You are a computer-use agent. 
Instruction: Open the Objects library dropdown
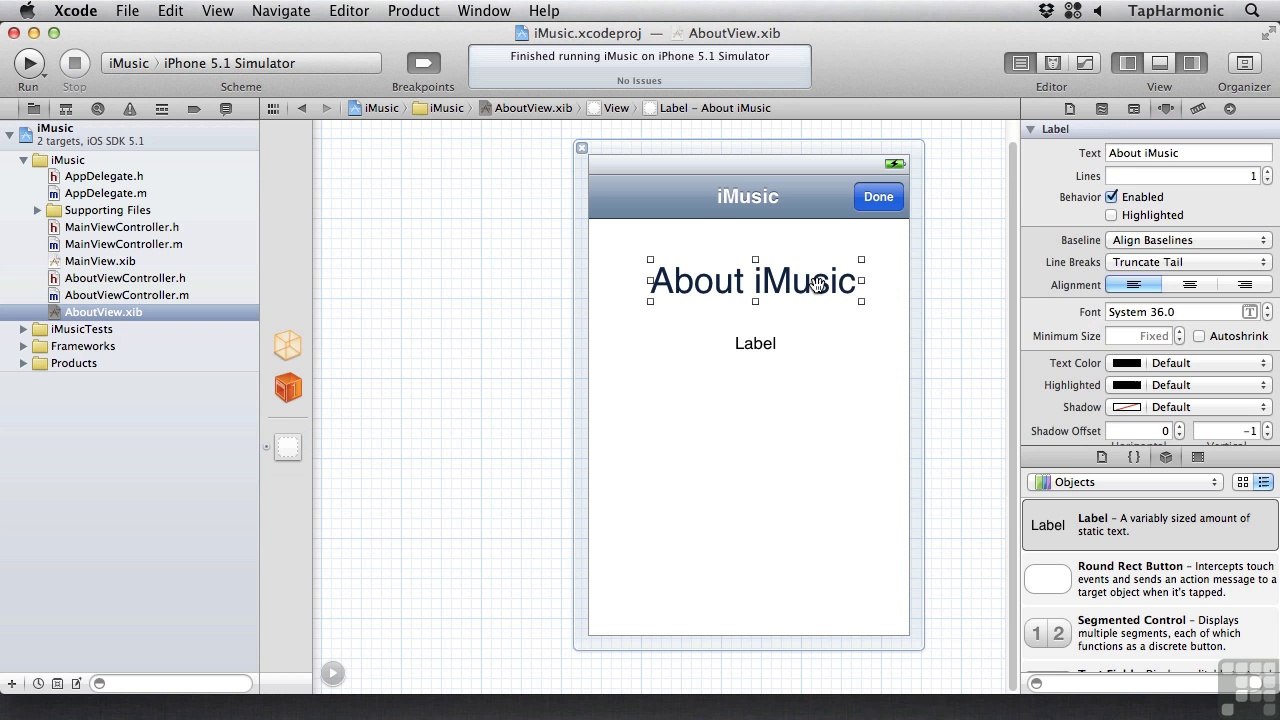click(x=1125, y=482)
